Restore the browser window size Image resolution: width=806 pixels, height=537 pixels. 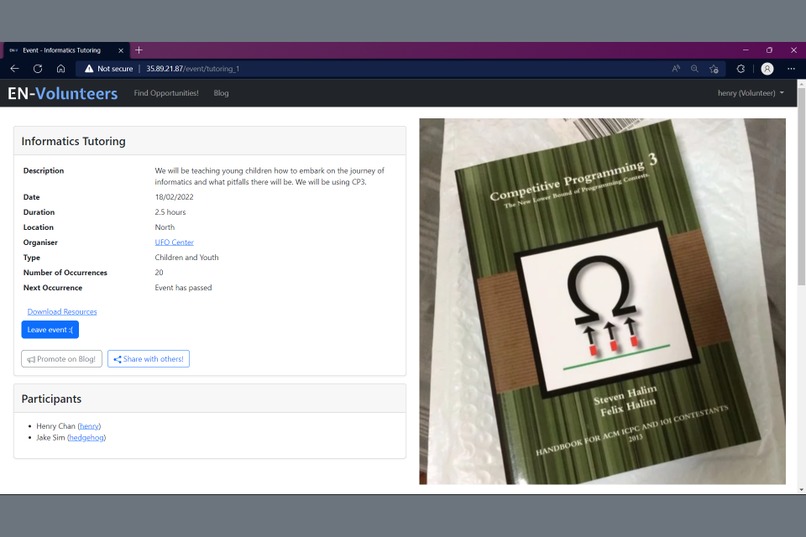click(769, 50)
